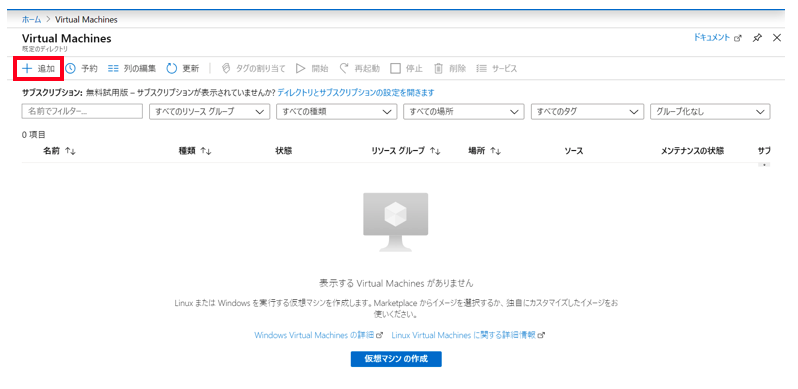Click the virtual machine monitor illustration
Image resolution: width=798 pixels, height=389 pixels.
coord(395,222)
